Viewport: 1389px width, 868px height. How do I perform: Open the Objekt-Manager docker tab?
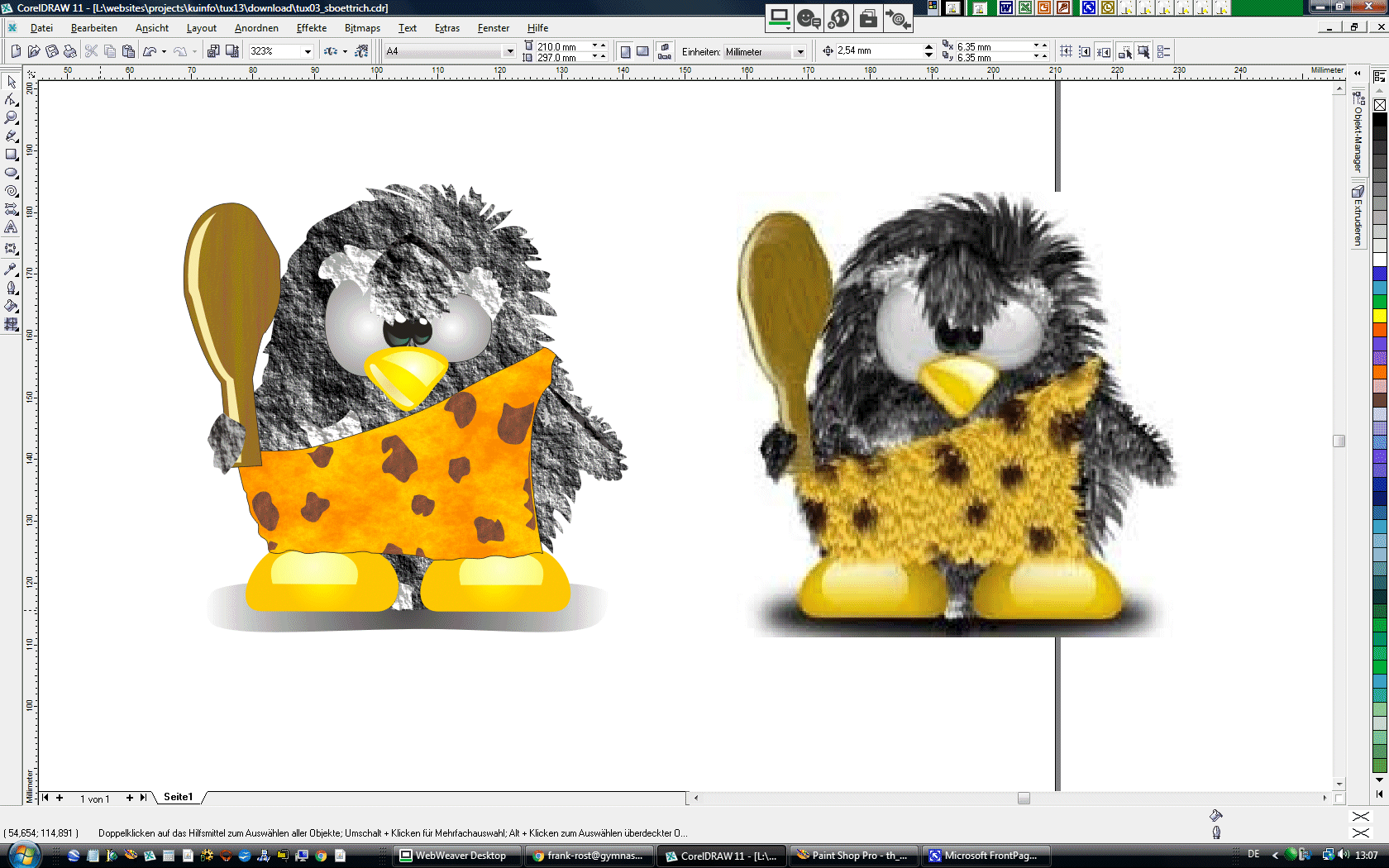pyautogui.click(x=1358, y=133)
